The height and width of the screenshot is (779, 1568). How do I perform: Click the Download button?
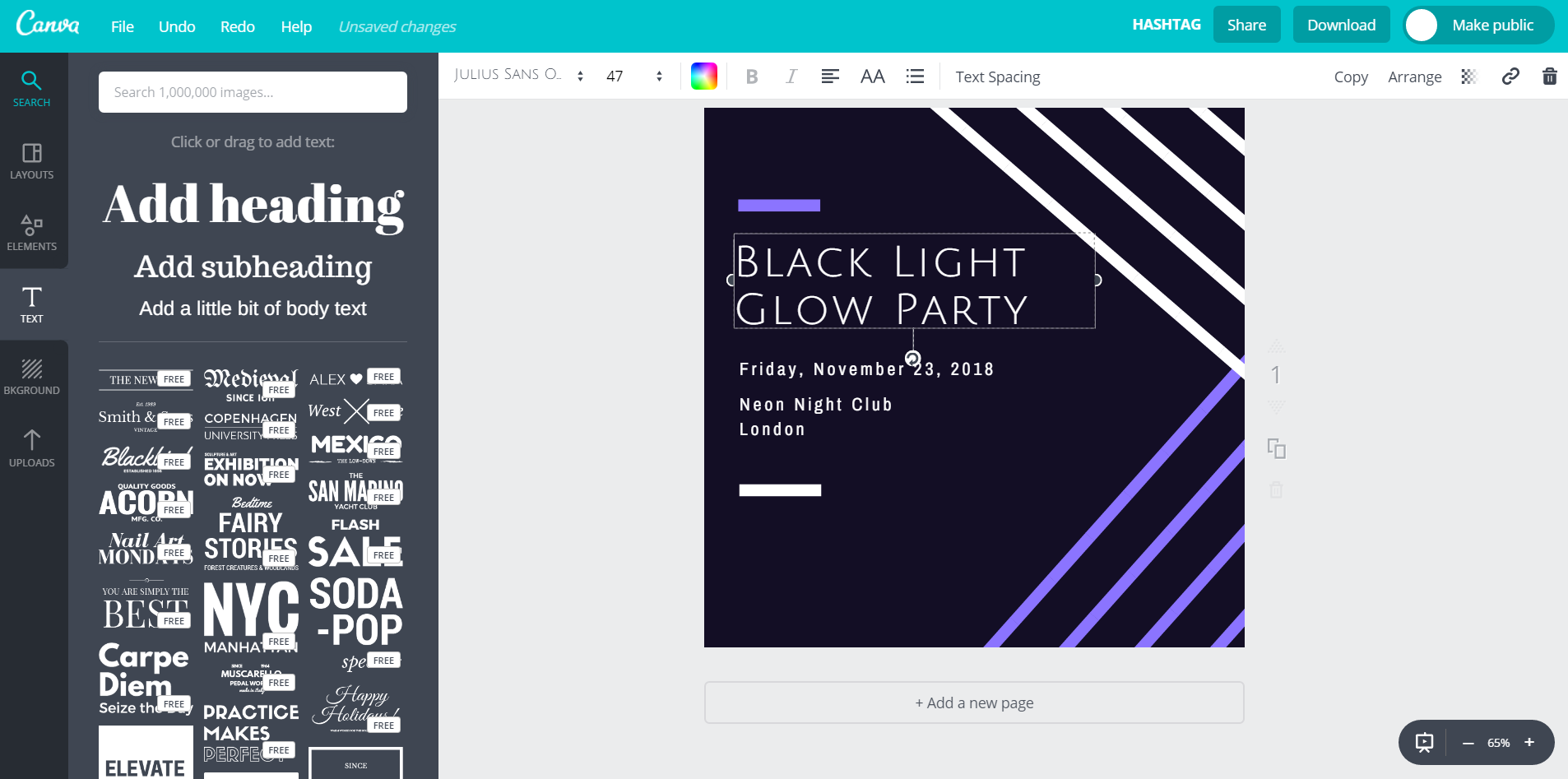[x=1340, y=24]
